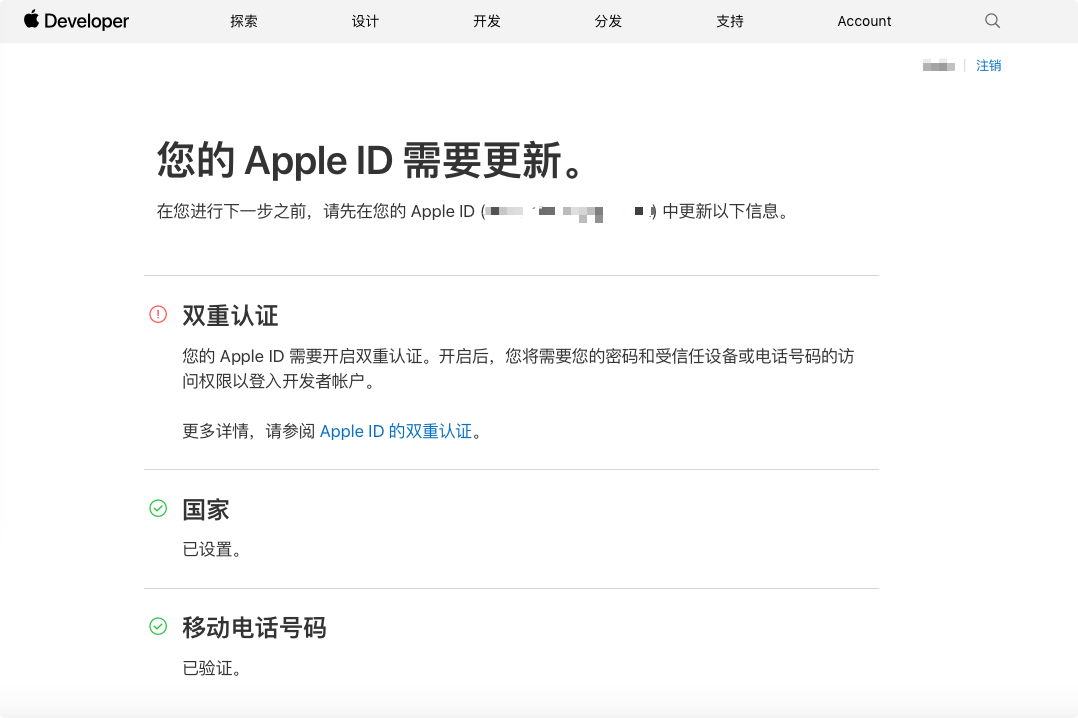The image size is (1078, 718).
Task: Open the 开发 menu
Action: pyautogui.click(x=487, y=21)
